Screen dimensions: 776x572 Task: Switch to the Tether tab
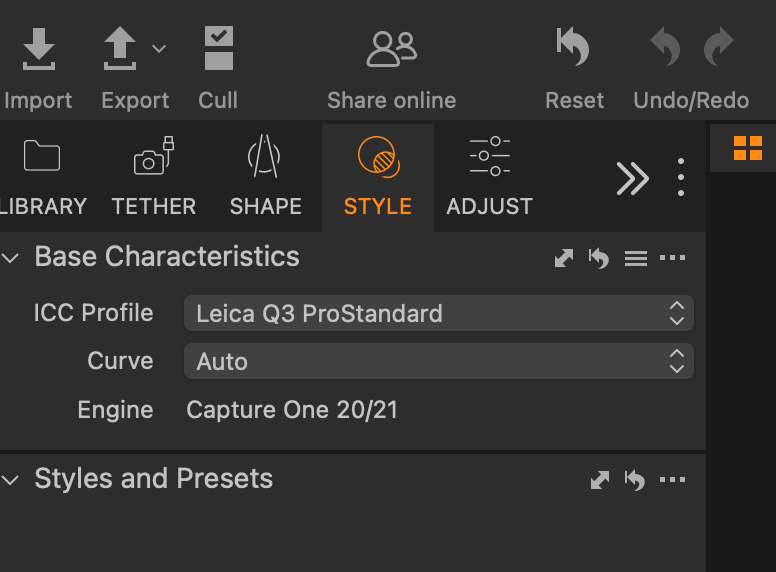(153, 178)
